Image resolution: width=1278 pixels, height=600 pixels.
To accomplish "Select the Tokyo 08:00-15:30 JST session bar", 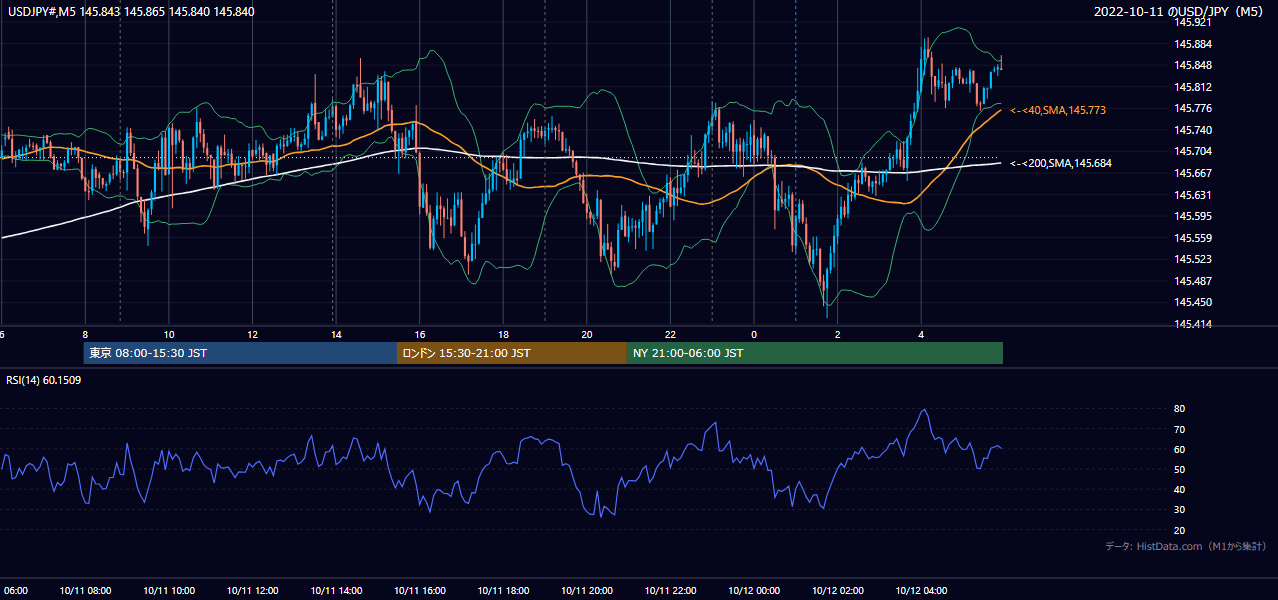I will [240, 353].
